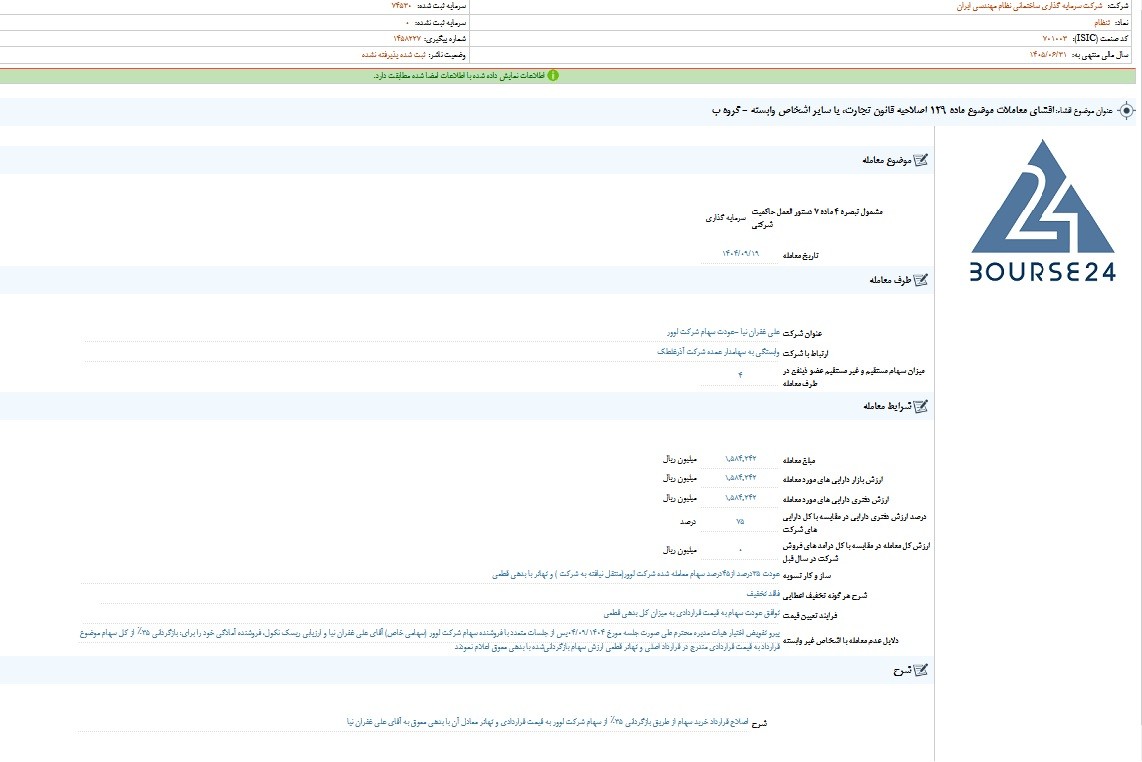Click the zero value in the sales revenue row
The height and width of the screenshot is (762, 1142).
coord(740,550)
